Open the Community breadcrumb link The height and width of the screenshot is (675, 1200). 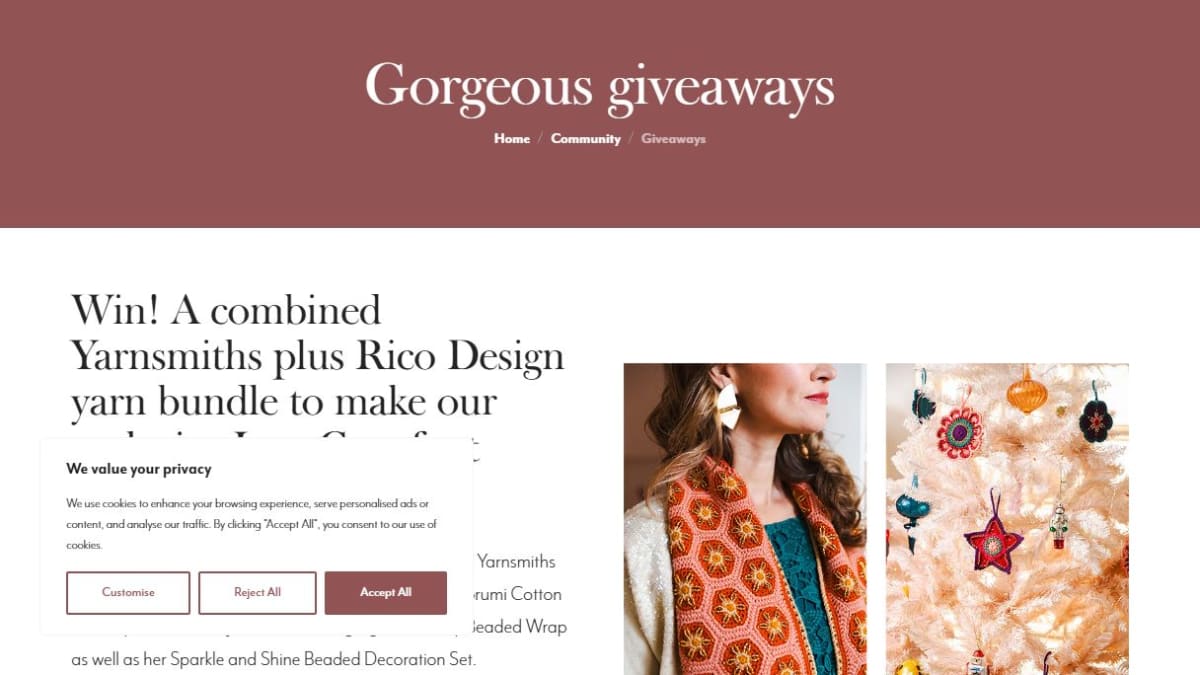[586, 139]
